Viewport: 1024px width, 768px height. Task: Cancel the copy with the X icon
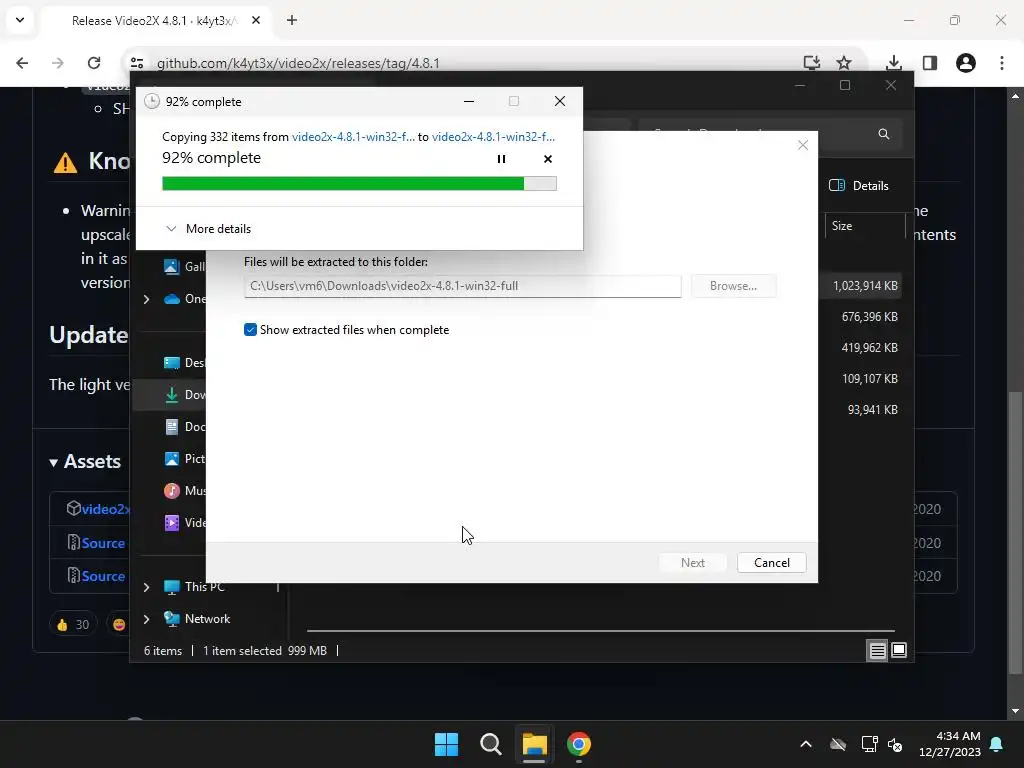tap(548, 159)
